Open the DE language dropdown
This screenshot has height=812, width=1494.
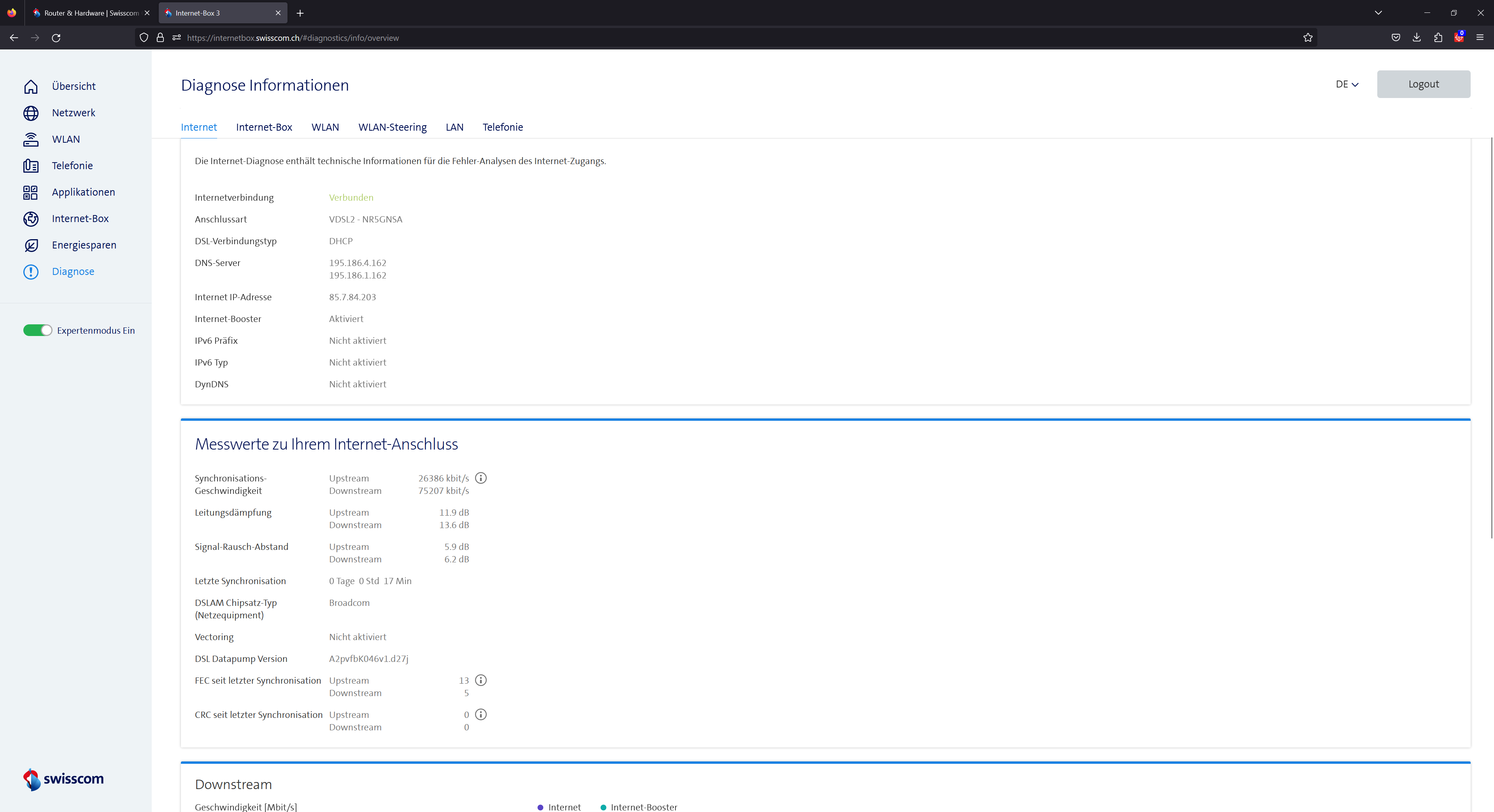coord(1347,85)
